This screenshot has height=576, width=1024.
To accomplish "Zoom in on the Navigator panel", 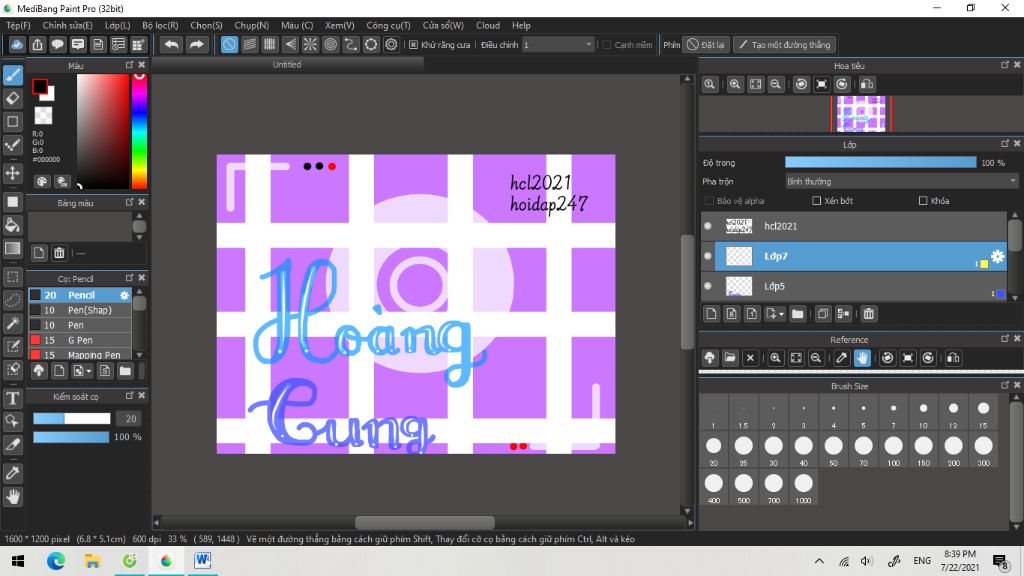I will [x=735, y=84].
